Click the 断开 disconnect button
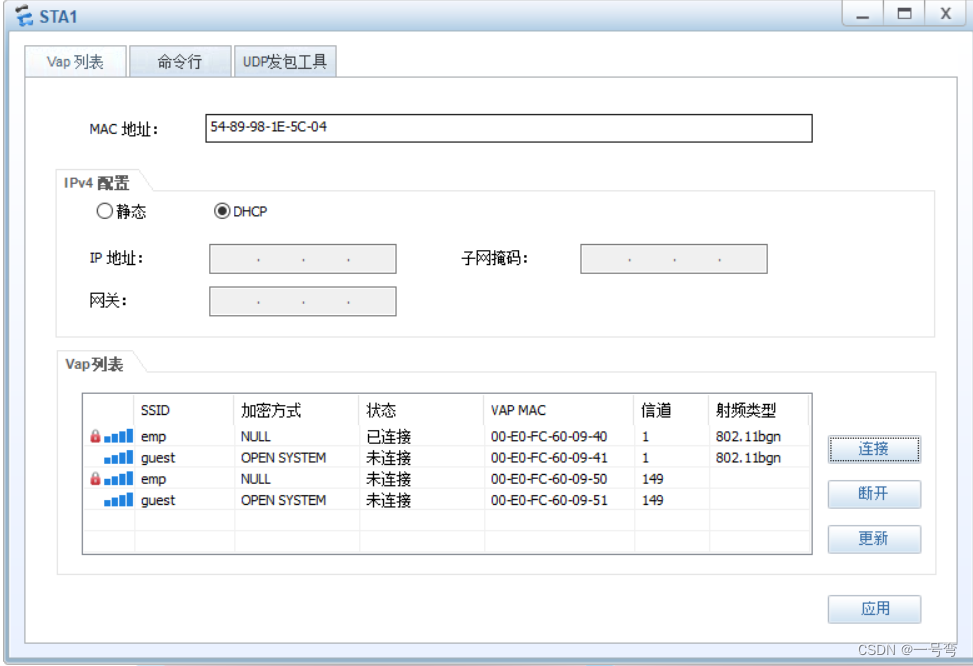This screenshot has width=973, height=666. pyautogui.click(x=874, y=494)
